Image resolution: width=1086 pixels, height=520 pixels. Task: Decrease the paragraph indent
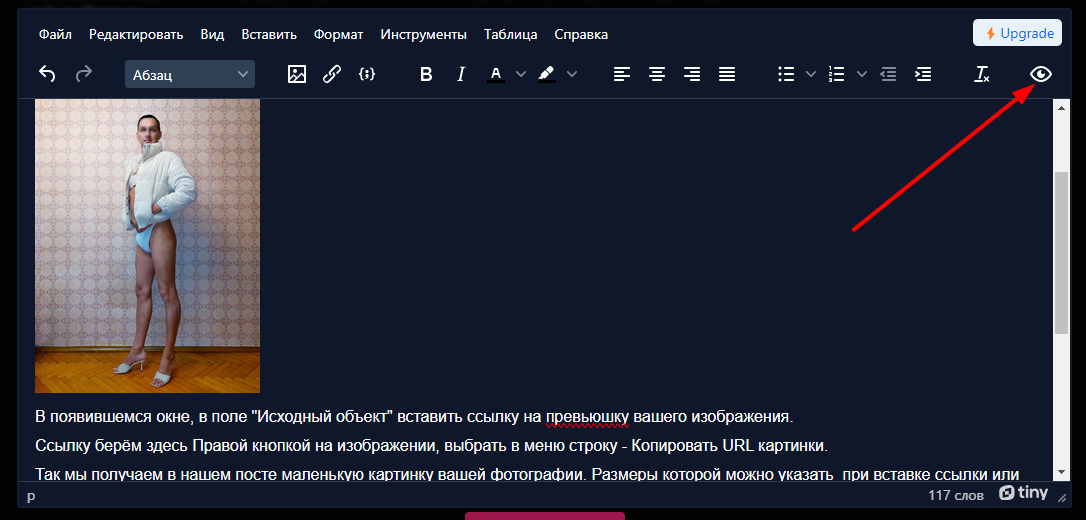[x=888, y=74]
